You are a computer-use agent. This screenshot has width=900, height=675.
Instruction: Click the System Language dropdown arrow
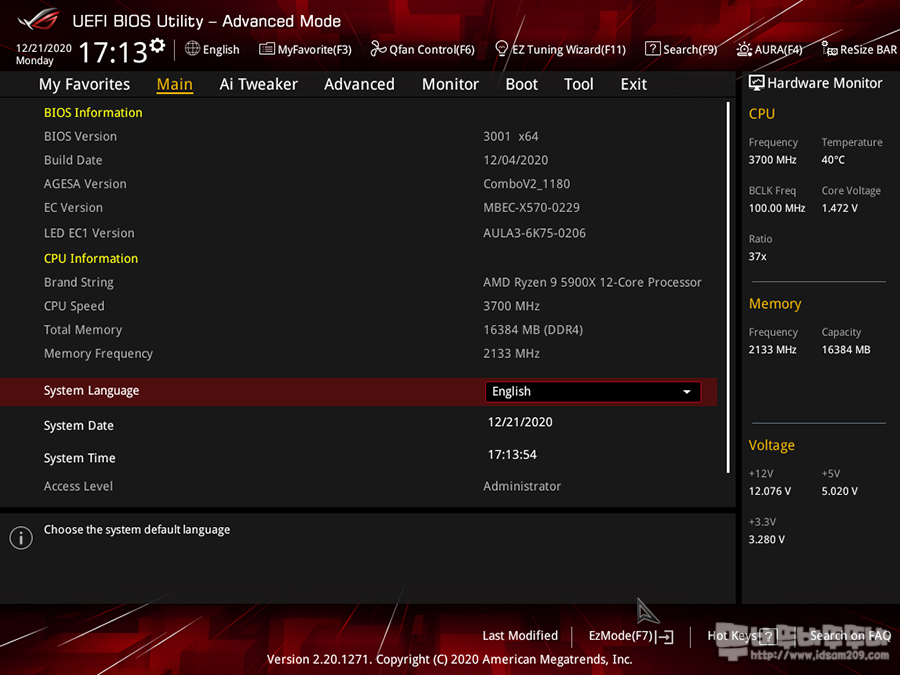(x=686, y=391)
